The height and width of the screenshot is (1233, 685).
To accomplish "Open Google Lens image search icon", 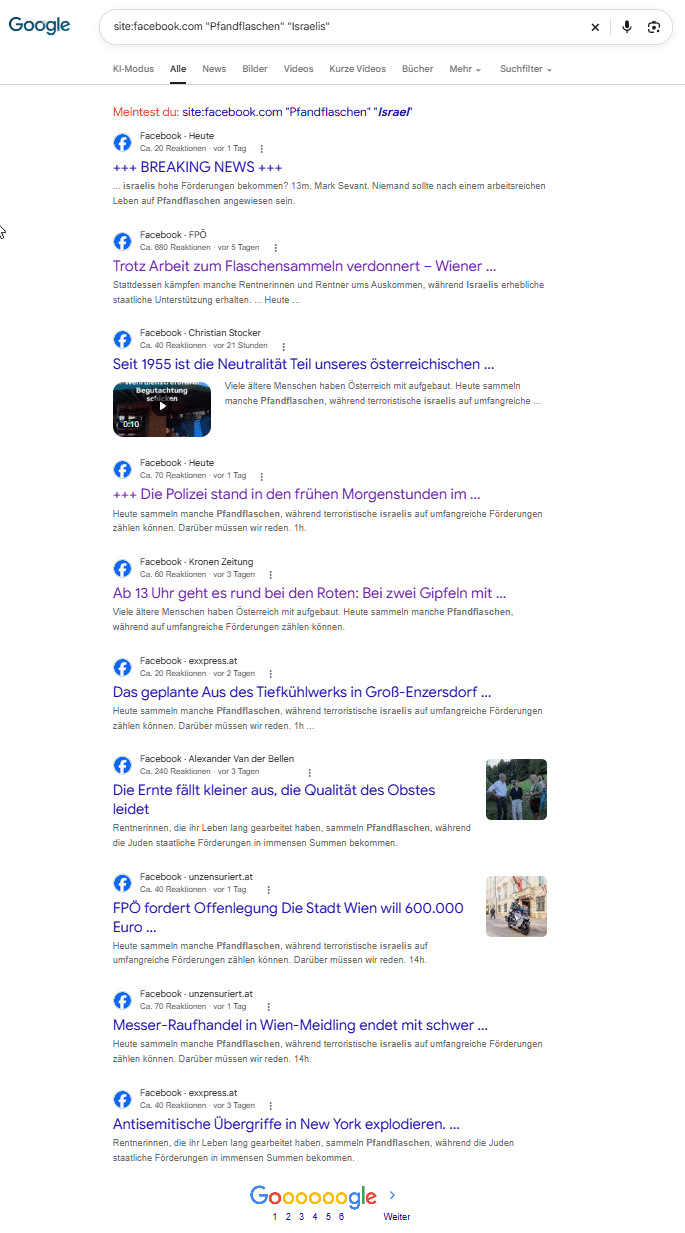I will (x=654, y=27).
